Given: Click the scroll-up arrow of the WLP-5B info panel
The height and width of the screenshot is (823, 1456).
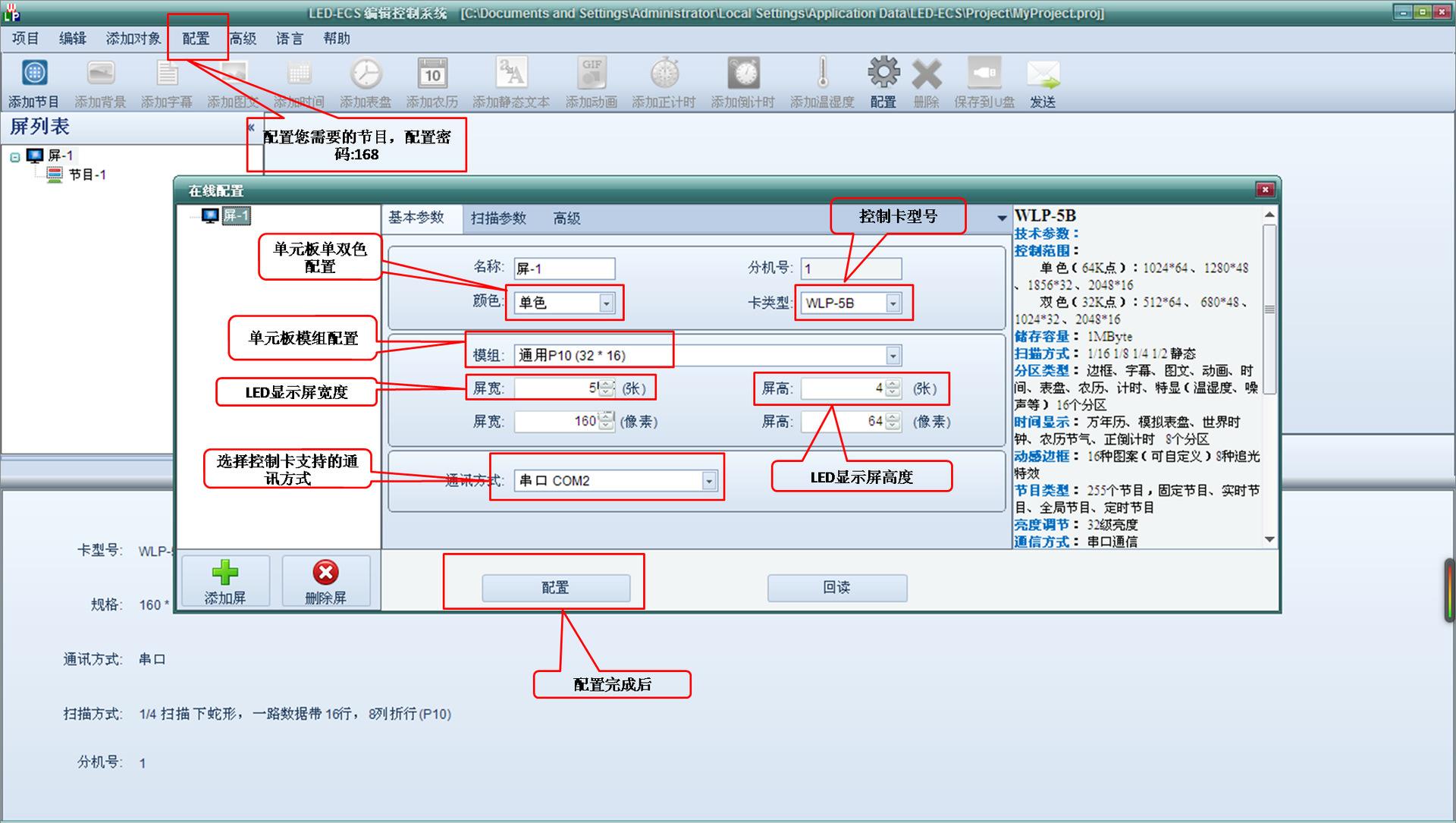Looking at the screenshot, I should click(x=1269, y=215).
